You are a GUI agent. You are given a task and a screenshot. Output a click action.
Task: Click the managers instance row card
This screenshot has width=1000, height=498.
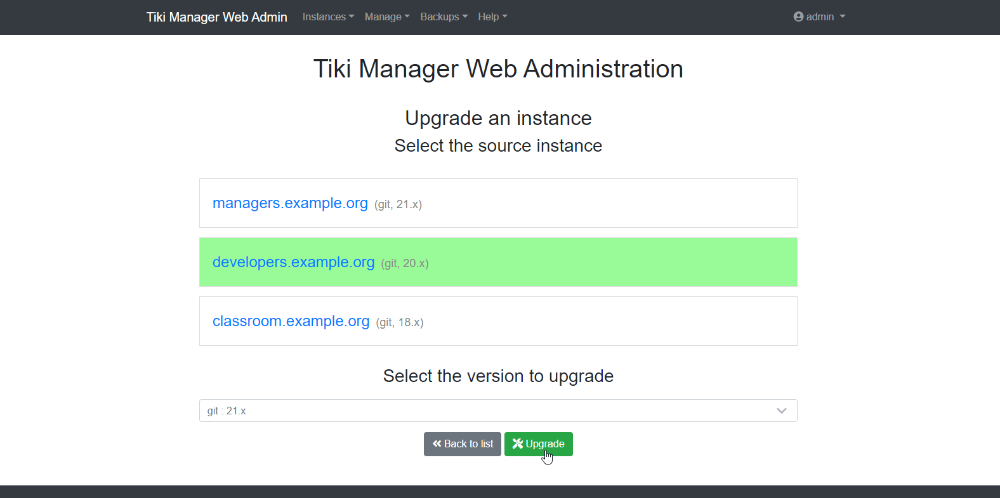498,203
